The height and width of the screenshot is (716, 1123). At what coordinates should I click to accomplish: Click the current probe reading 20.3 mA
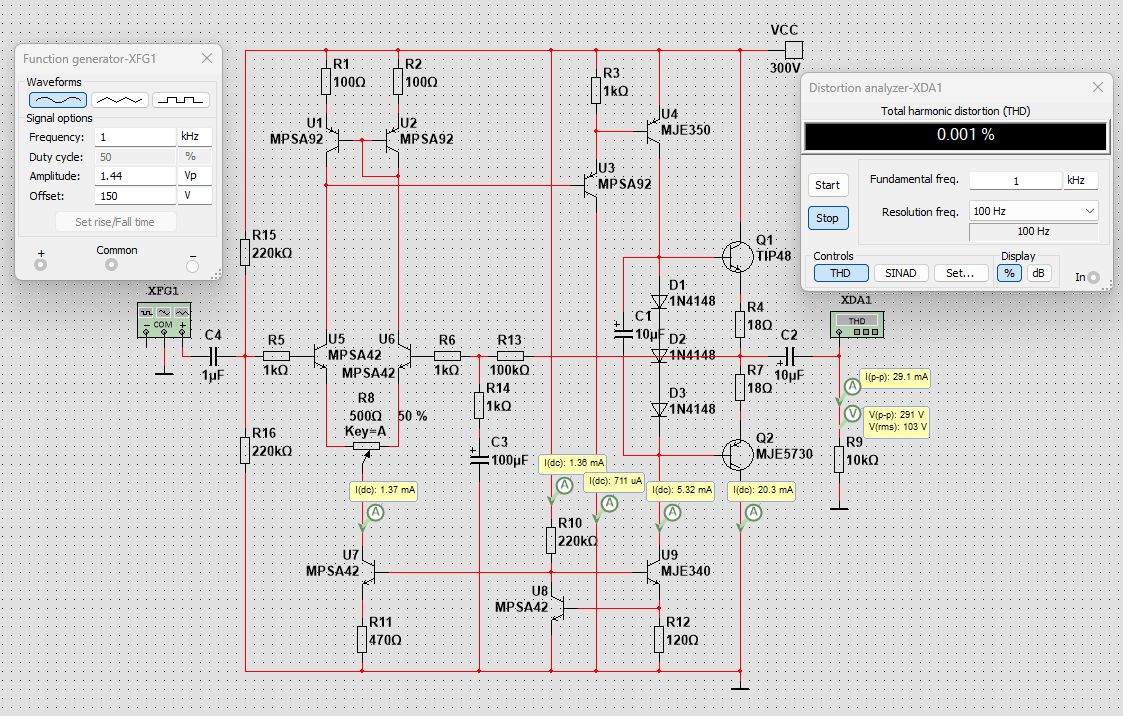tap(763, 490)
